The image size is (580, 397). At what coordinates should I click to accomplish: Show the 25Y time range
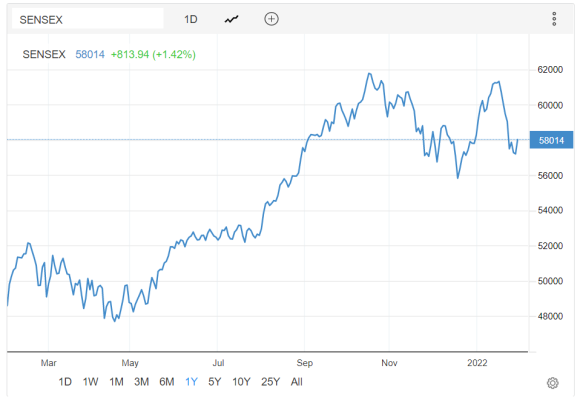(x=270, y=382)
